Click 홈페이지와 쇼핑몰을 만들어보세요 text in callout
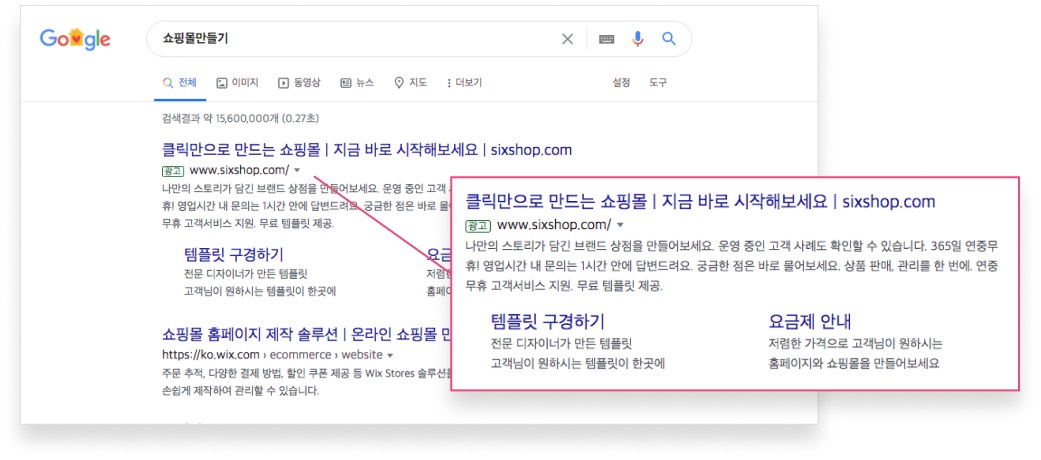 pyautogui.click(x=854, y=364)
